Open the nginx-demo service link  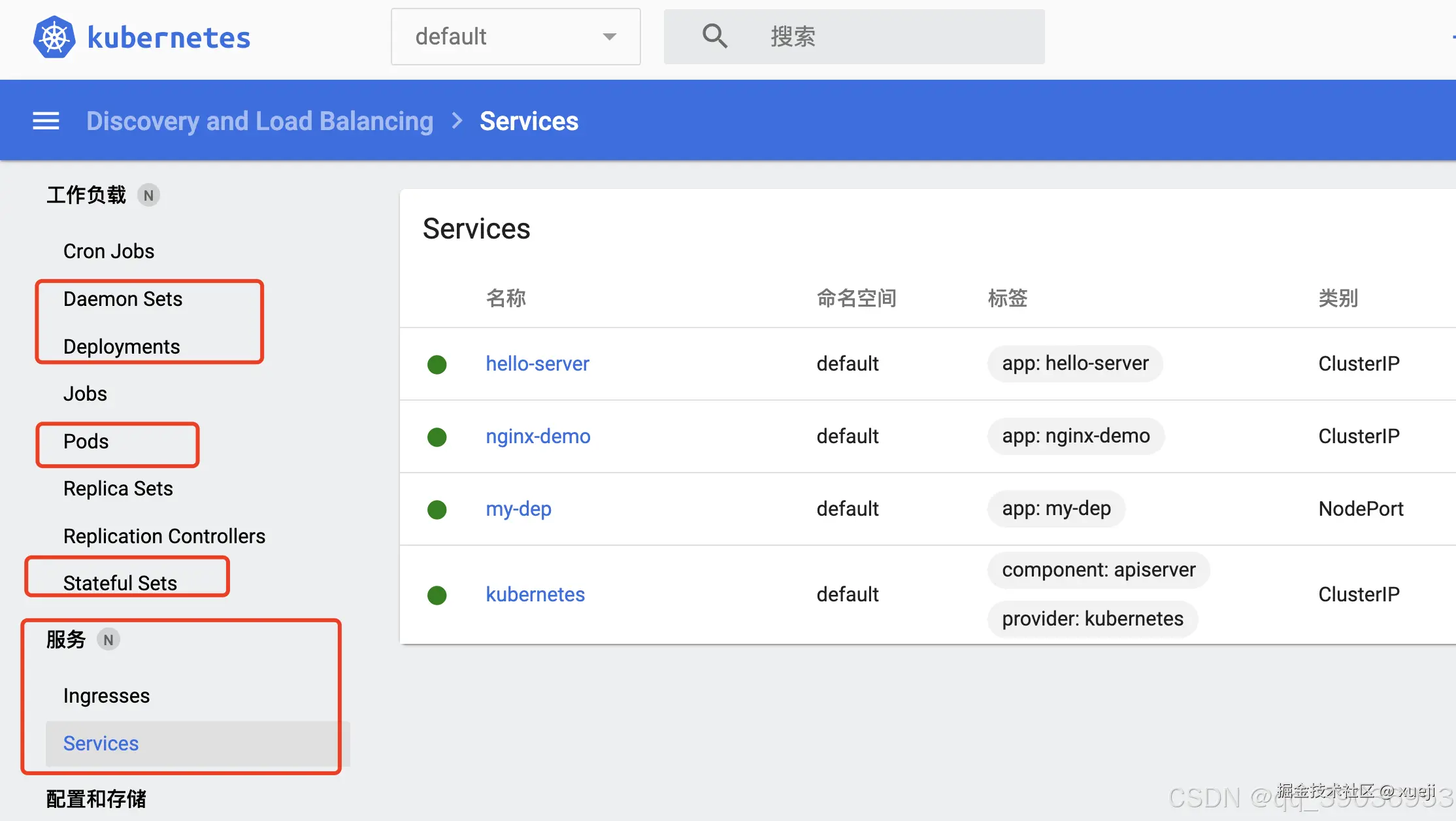pyautogui.click(x=538, y=436)
